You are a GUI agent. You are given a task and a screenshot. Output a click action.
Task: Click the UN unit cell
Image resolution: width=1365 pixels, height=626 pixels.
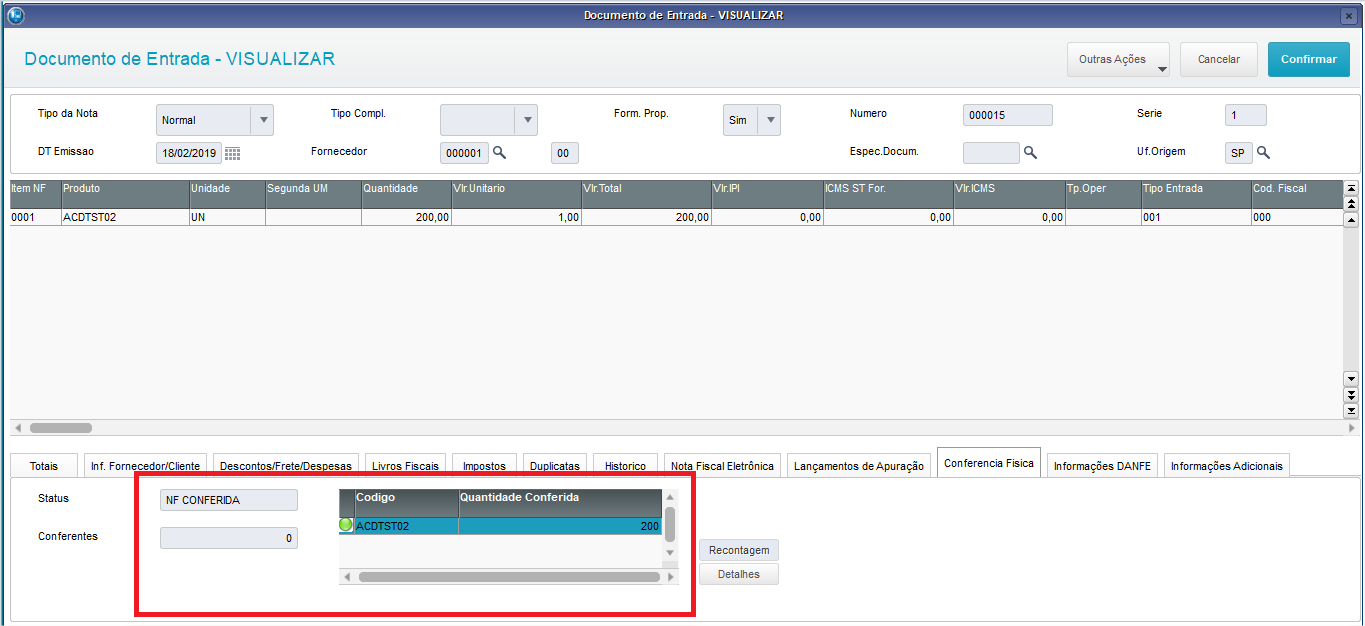click(x=227, y=217)
